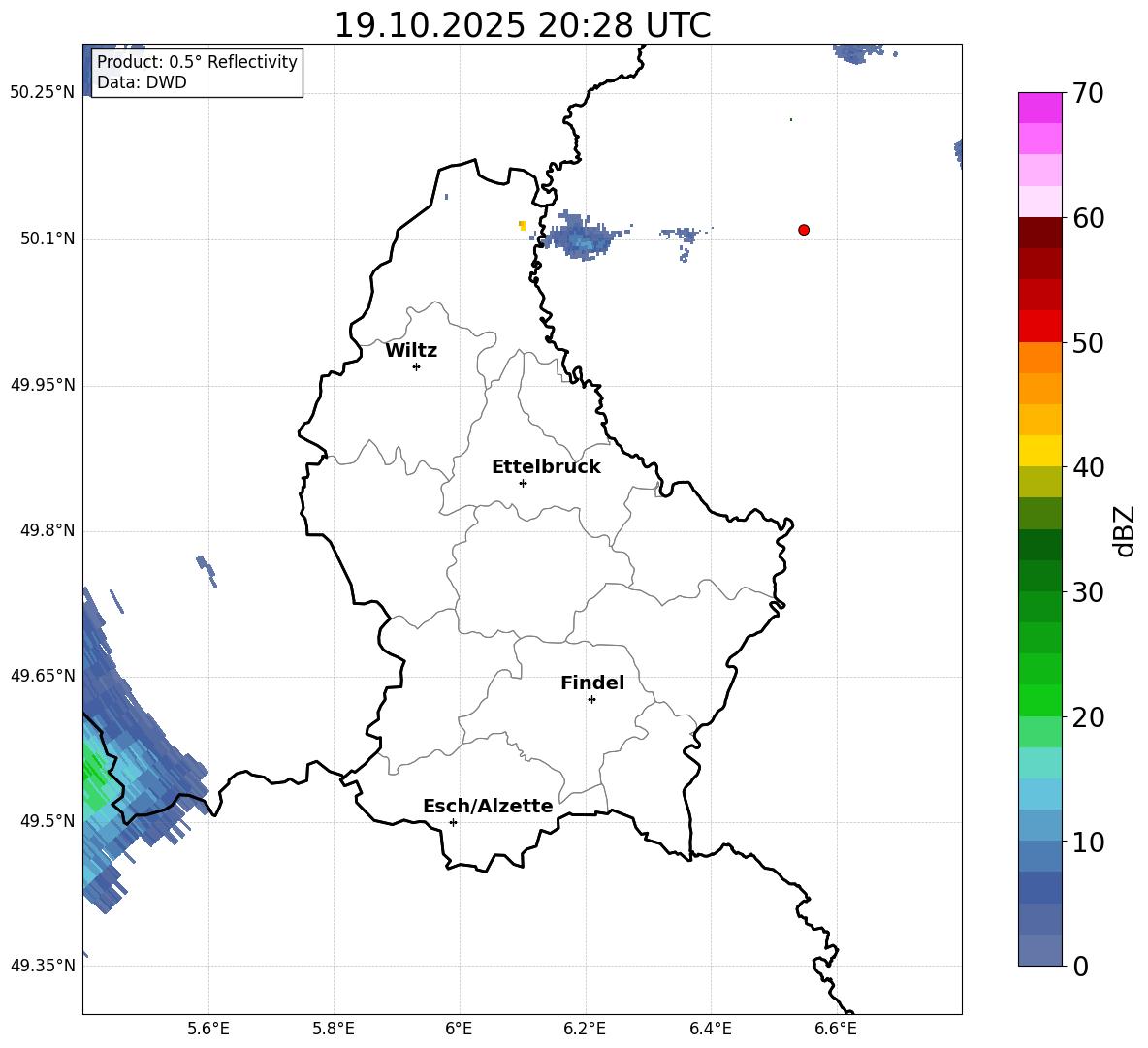Click the 49.95°N latitude label
The height and width of the screenshot is (1048, 1148).
pos(43,385)
